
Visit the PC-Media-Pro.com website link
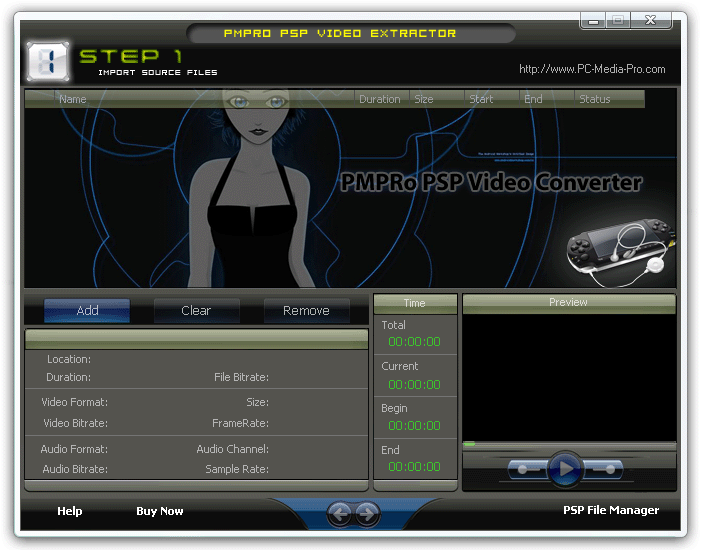tap(592, 69)
